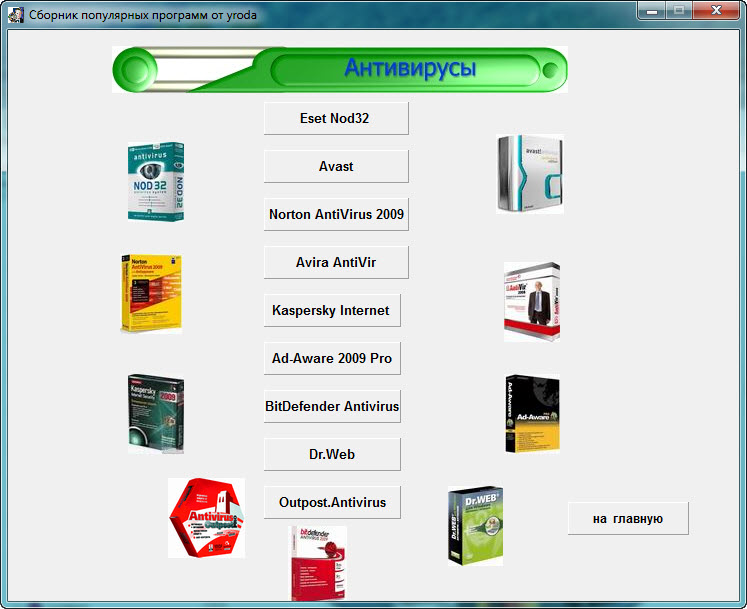
Task: Select the Kaspersky Internet Security box image
Action: 156,414
